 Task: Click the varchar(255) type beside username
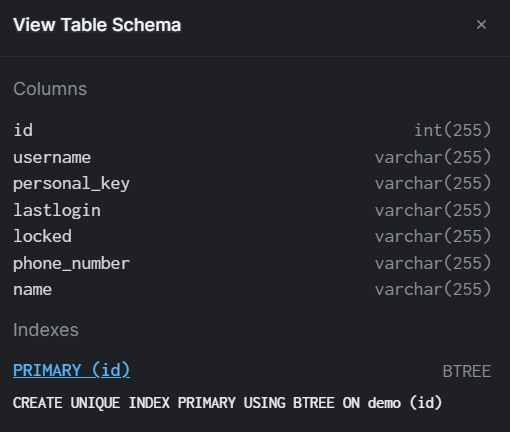coord(433,157)
